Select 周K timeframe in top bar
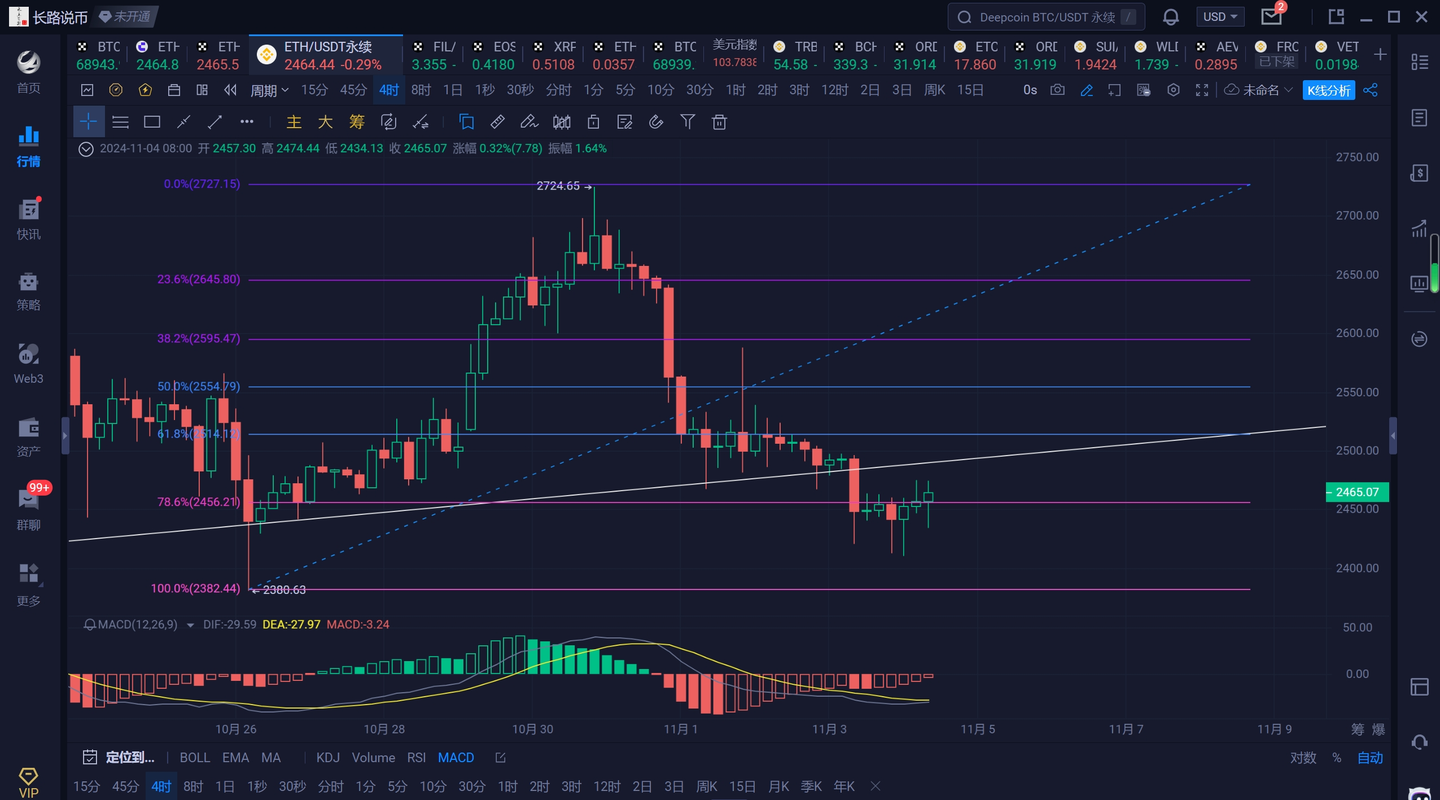 point(934,90)
